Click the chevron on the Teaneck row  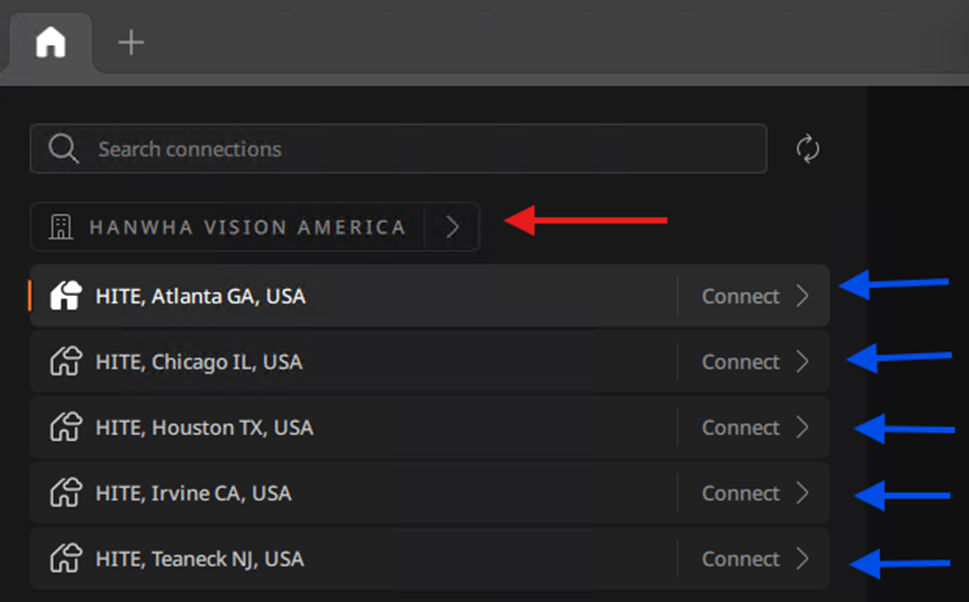[803, 558]
